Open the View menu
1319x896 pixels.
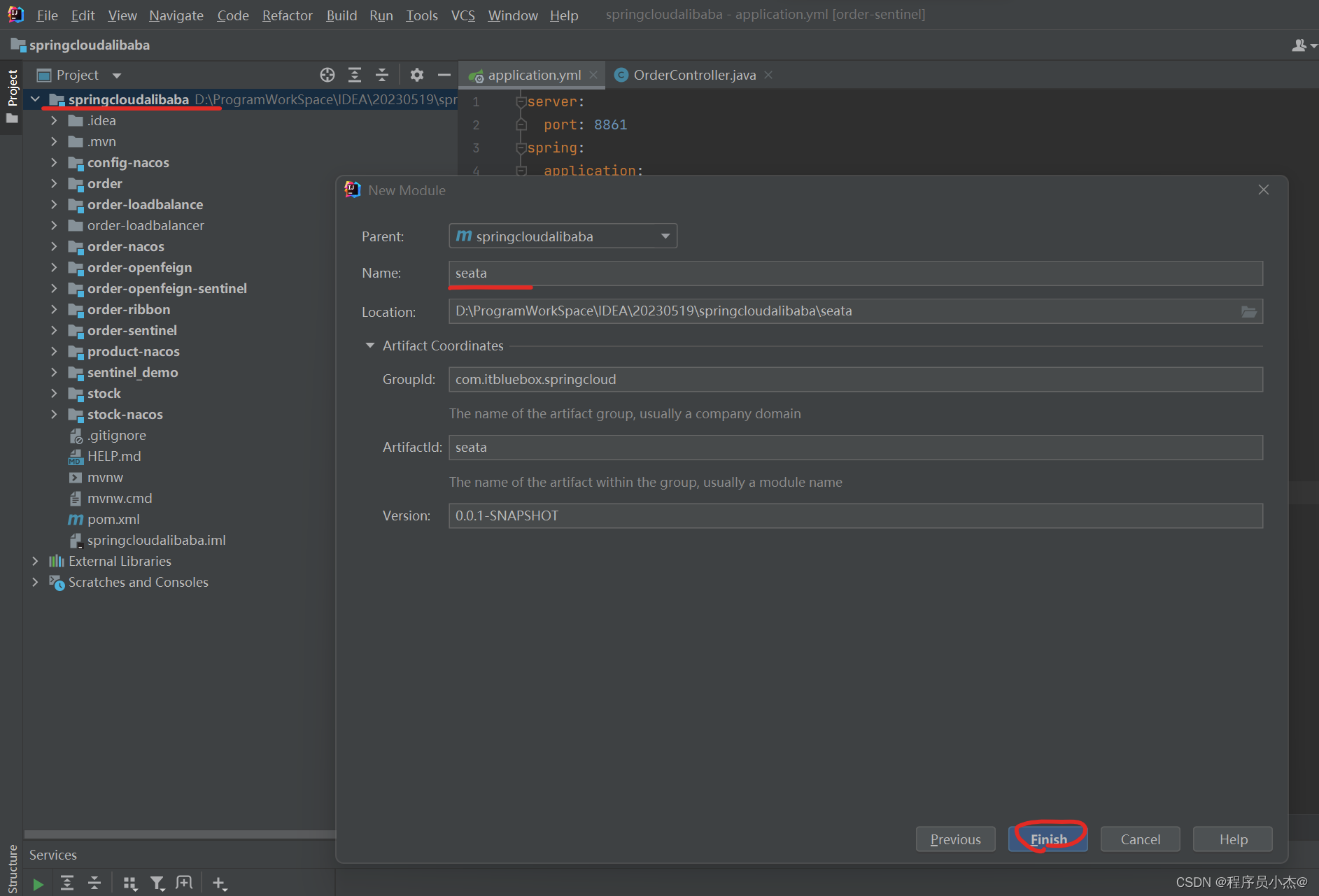point(122,15)
